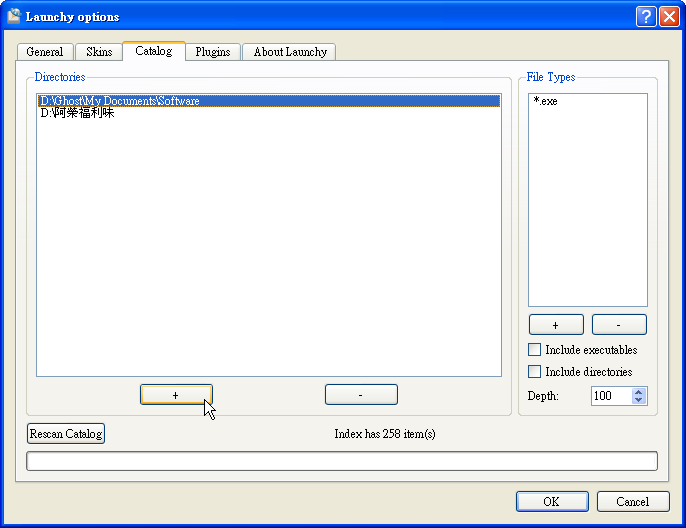The width and height of the screenshot is (686, 528).
Task: Click the help question mark button
Action: click(x=646, y=17)
